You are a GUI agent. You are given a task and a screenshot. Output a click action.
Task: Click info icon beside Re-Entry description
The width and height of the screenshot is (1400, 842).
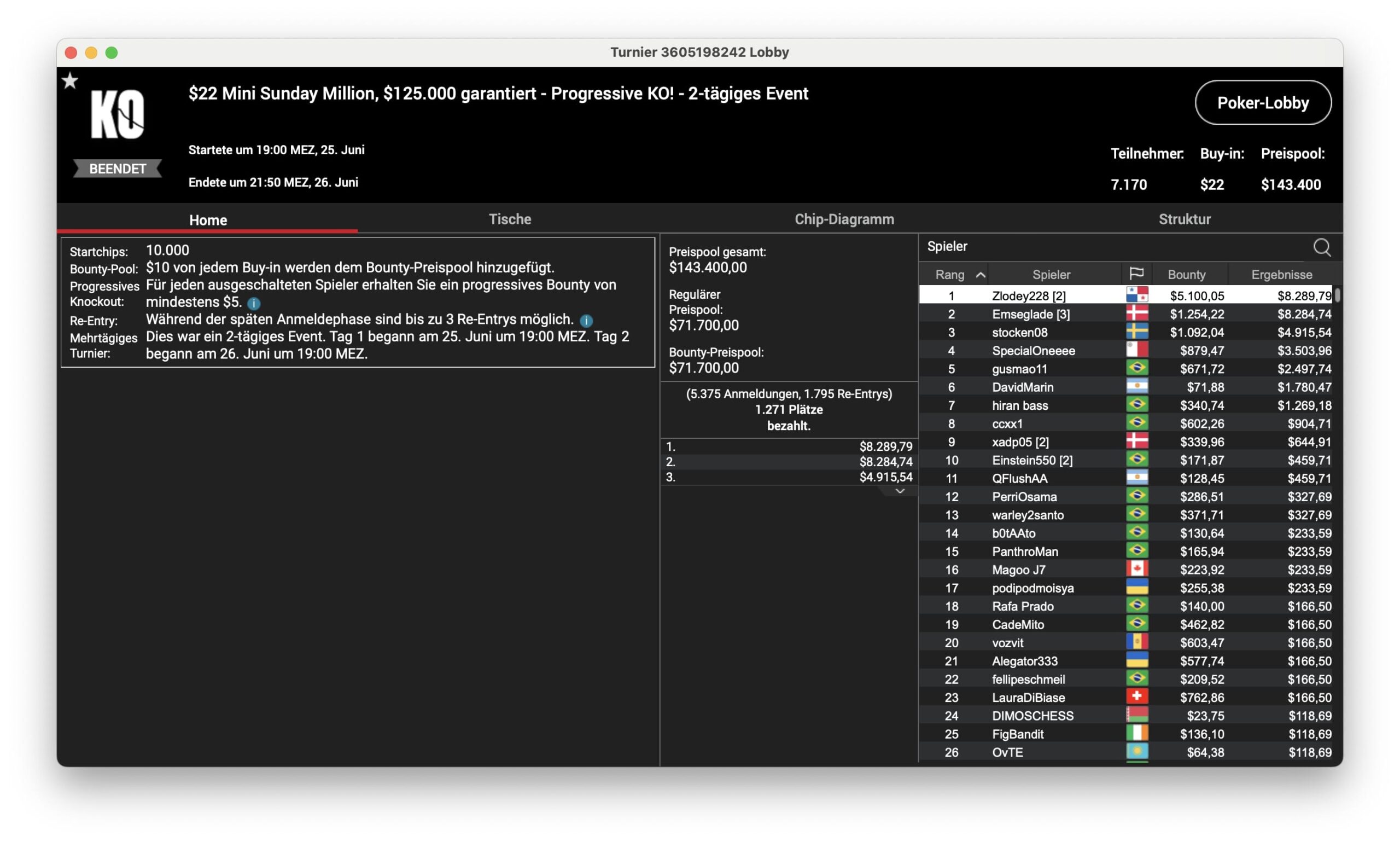click(x=586, y=321)
